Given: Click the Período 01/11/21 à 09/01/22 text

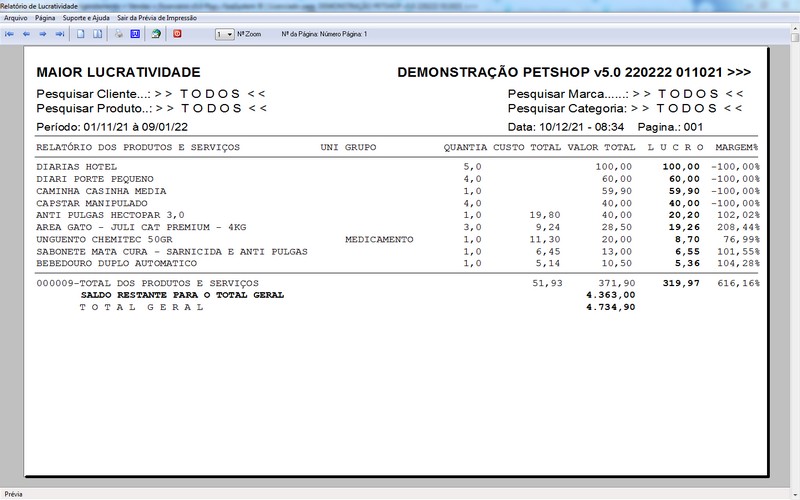Looking at the screenshot, I should pyautogui.click(x=112, y=127).
